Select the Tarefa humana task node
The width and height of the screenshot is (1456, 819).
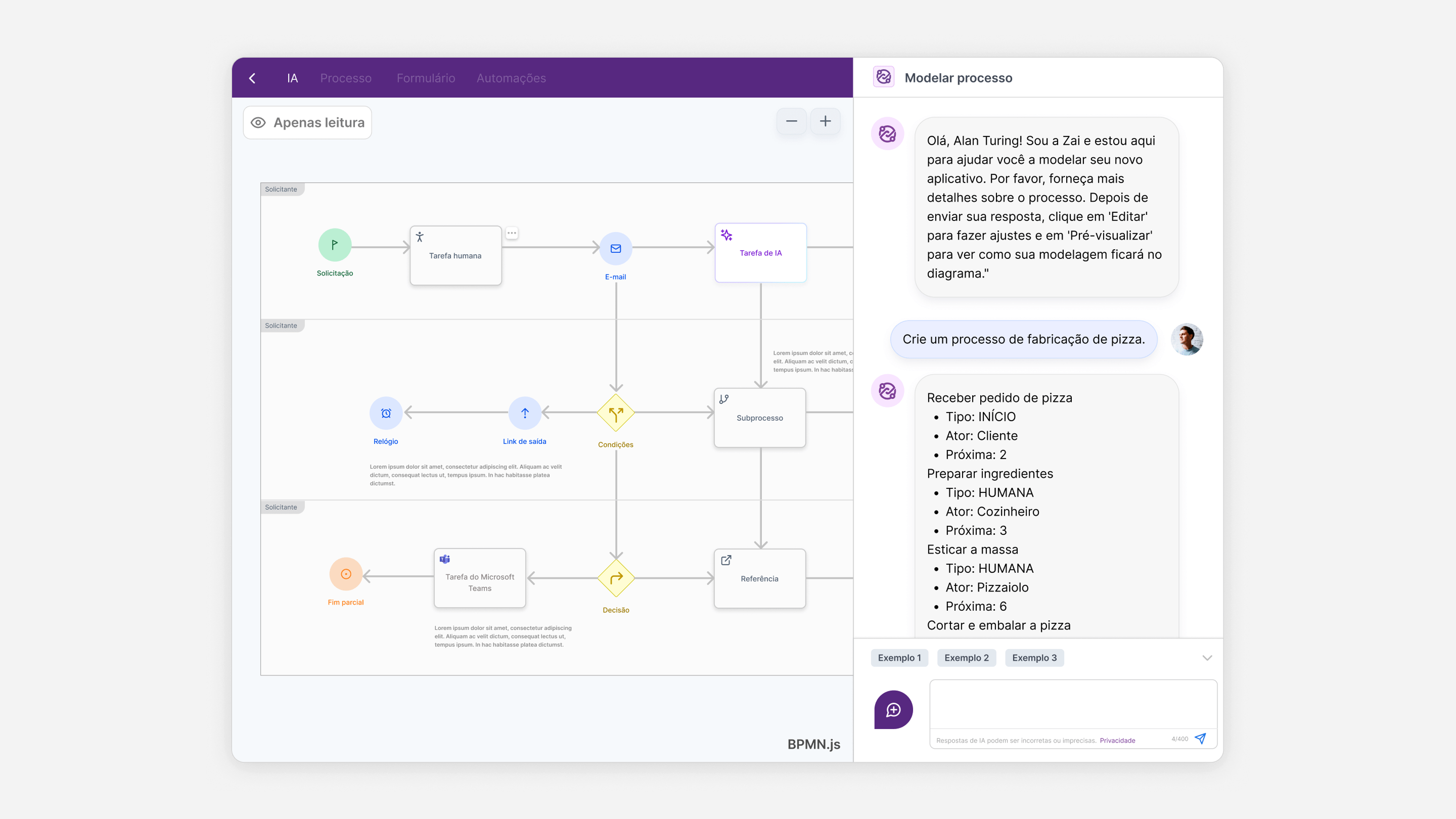click(456, 255)
